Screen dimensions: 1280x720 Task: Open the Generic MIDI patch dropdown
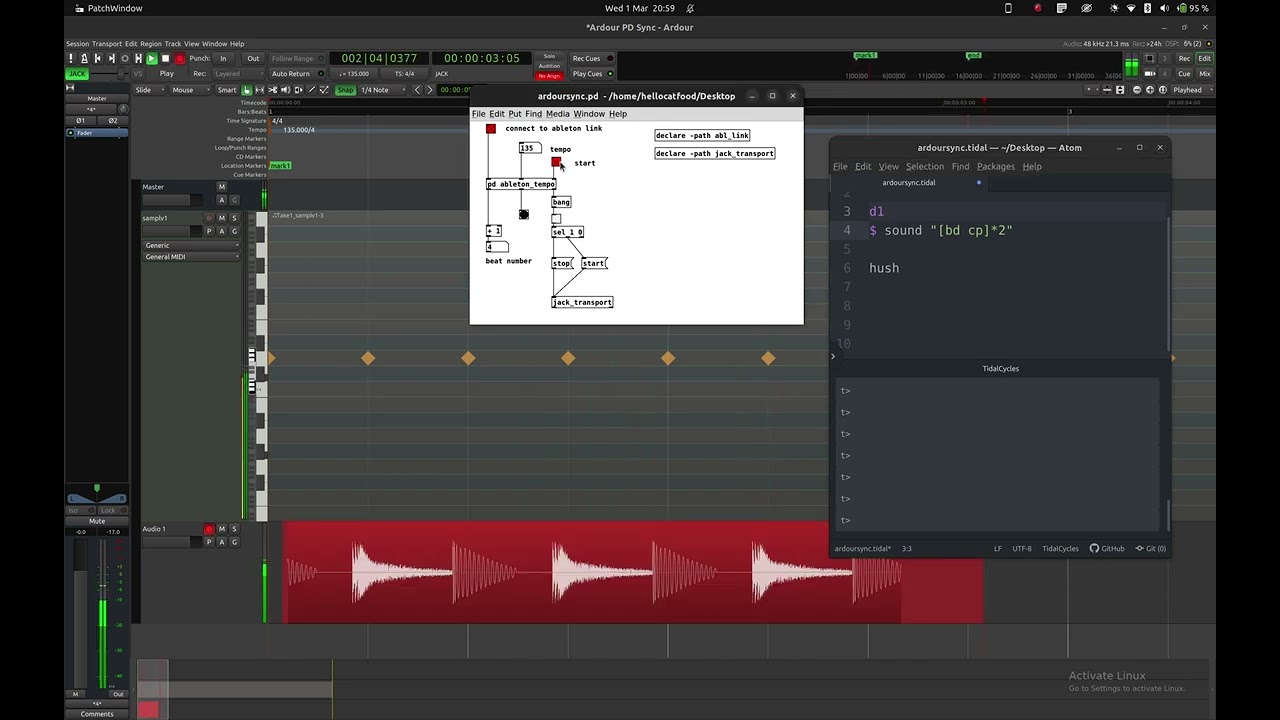pyautogui.click(x=192, y=245)
